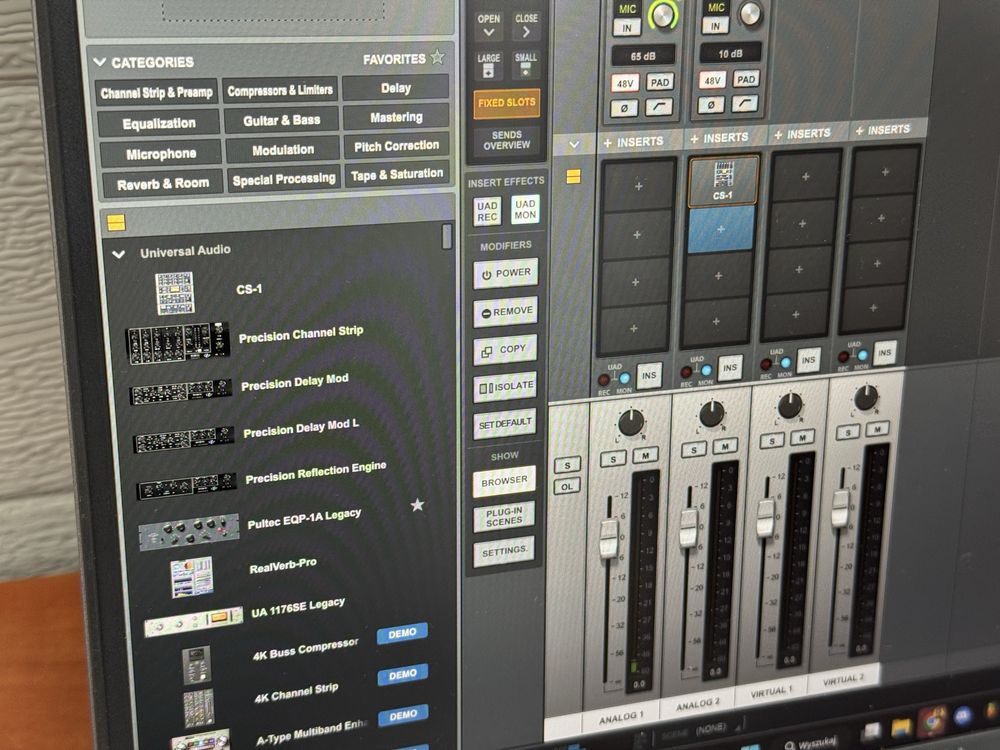Click the plug-in list scrollbar

pos(446,236)
